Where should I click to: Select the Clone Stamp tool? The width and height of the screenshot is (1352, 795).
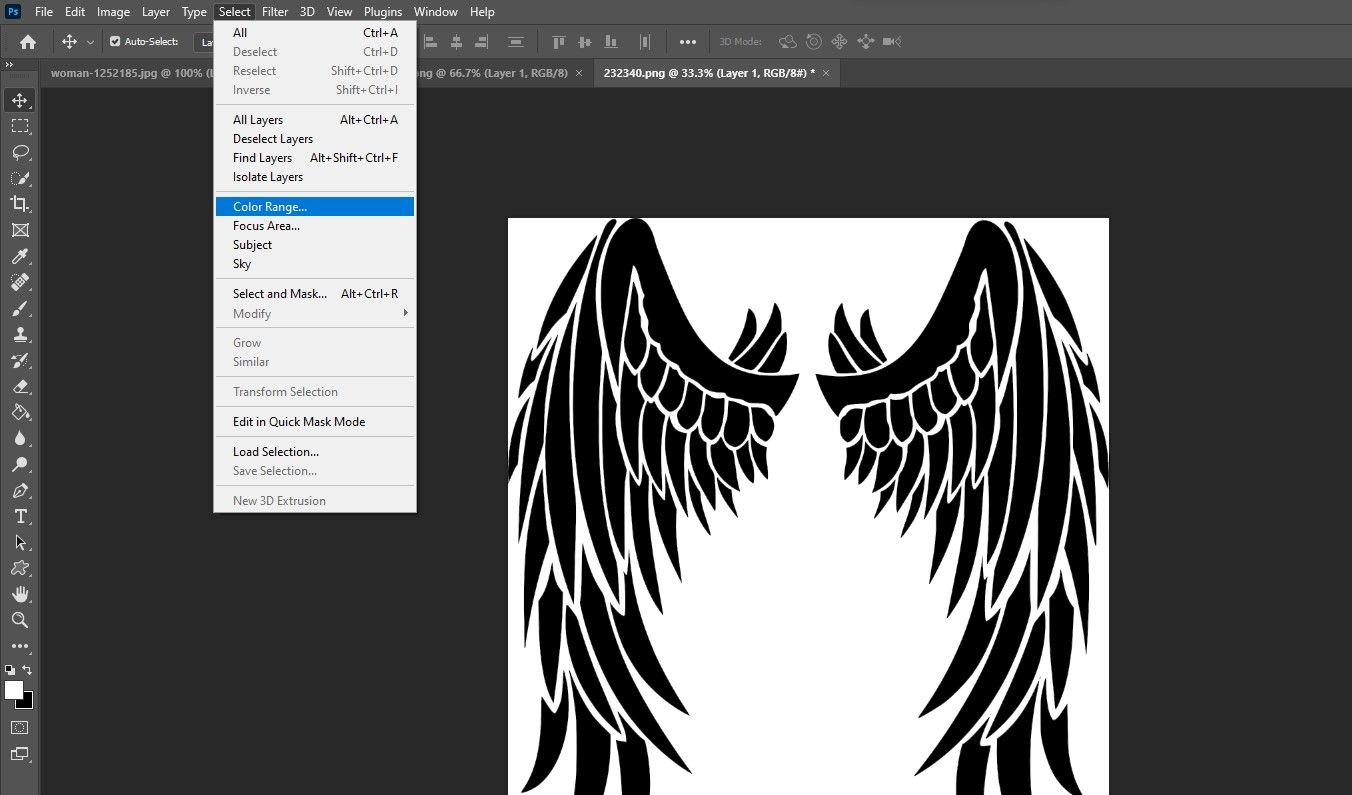pyautogui.click(x=20, y=334)
